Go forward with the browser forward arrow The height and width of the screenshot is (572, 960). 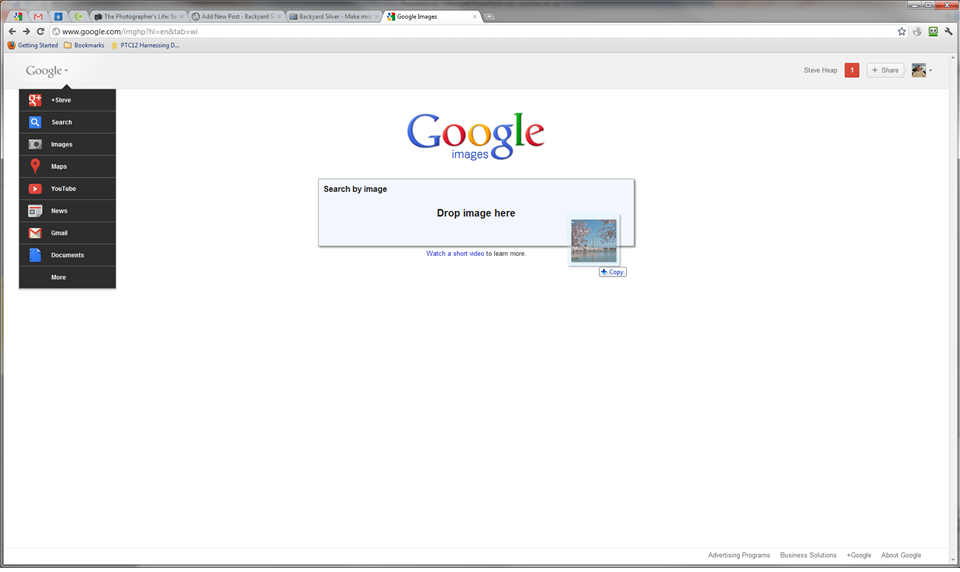(26, 31)
